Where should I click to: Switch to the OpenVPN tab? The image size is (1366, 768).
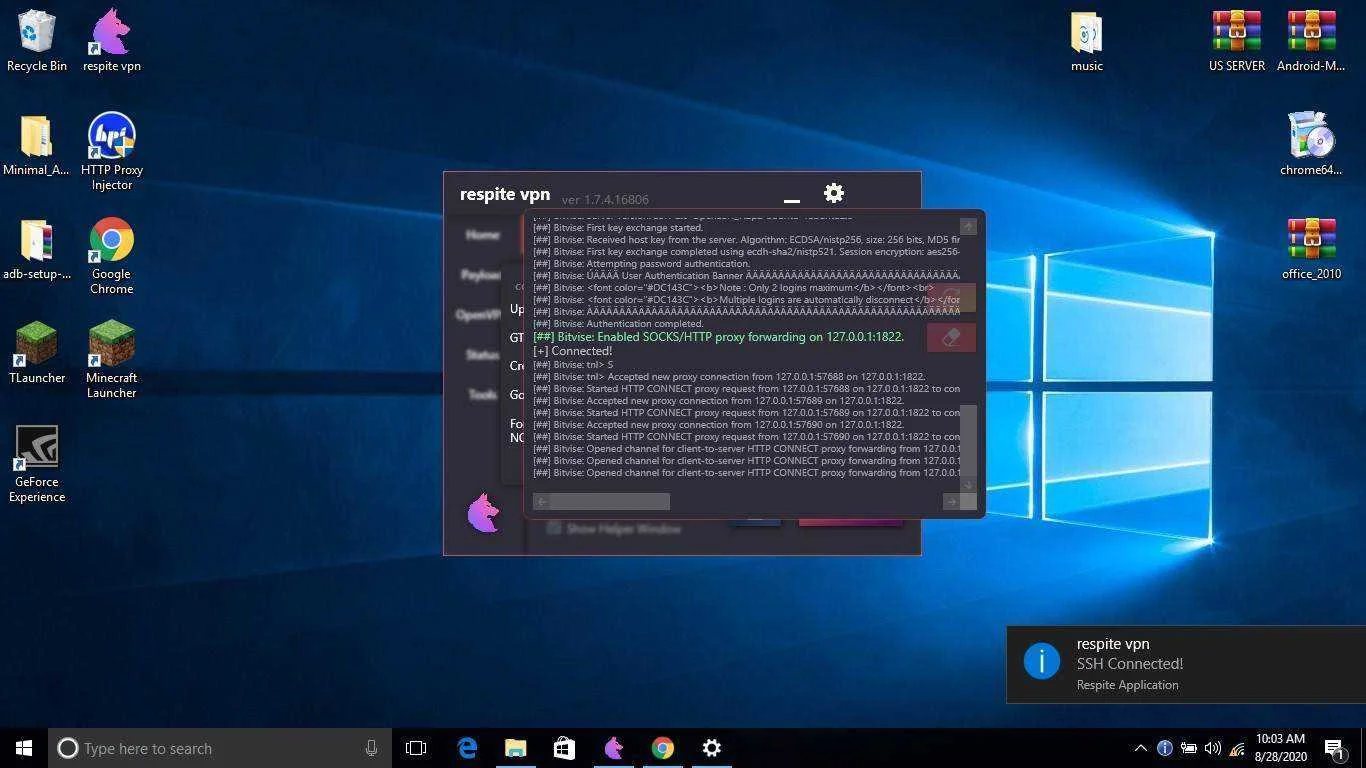pos(479,315)
